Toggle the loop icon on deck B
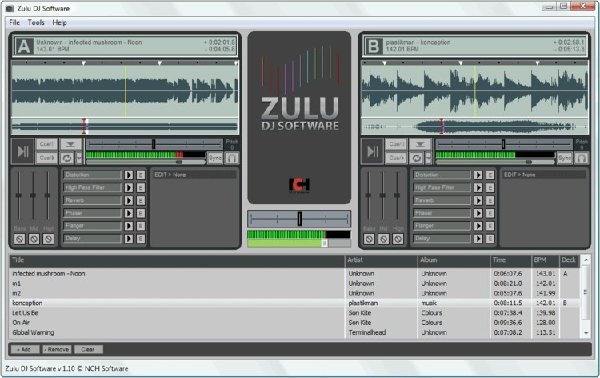 (416, 158)
